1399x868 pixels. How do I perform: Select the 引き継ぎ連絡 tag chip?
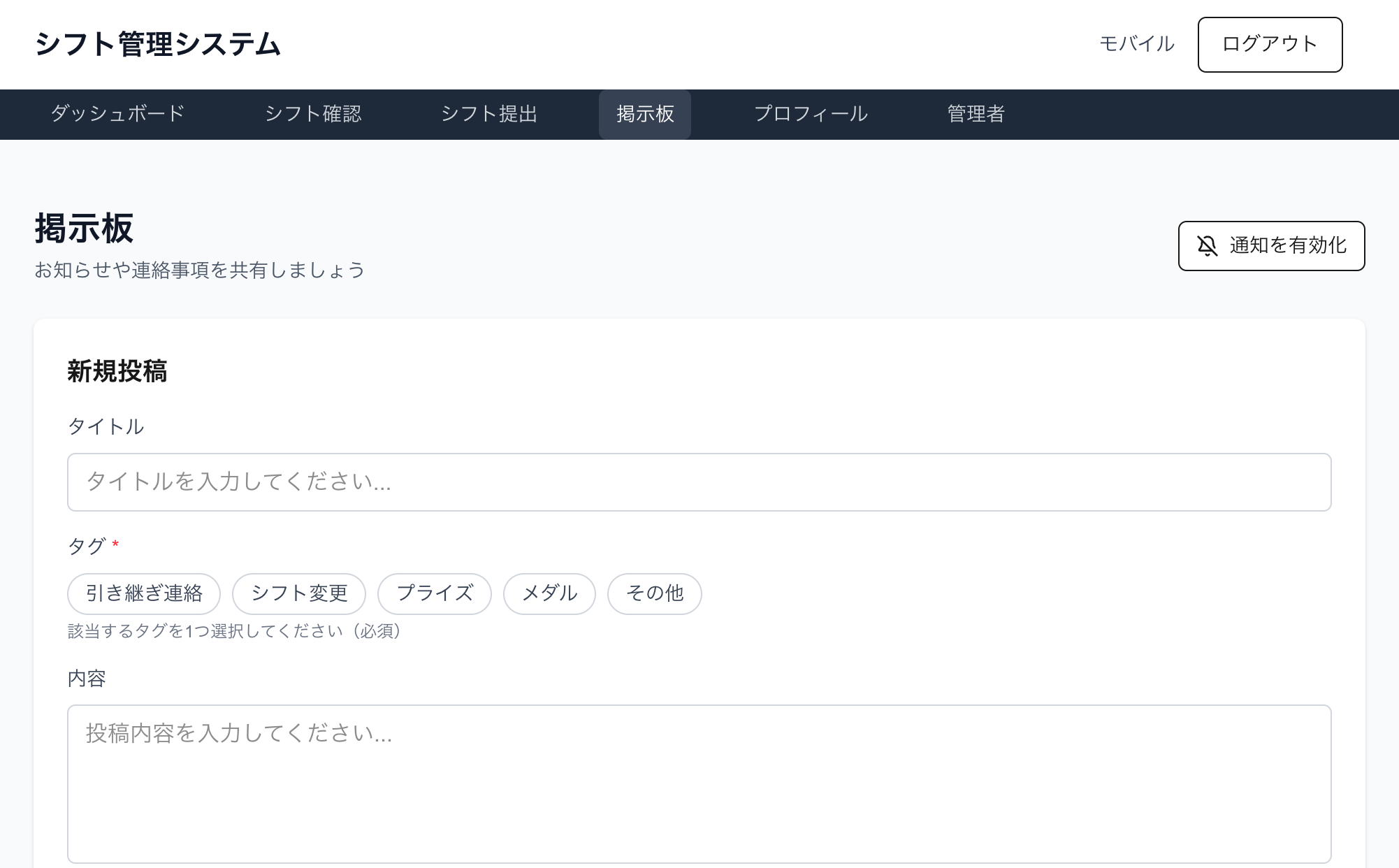tap(144, 593)
